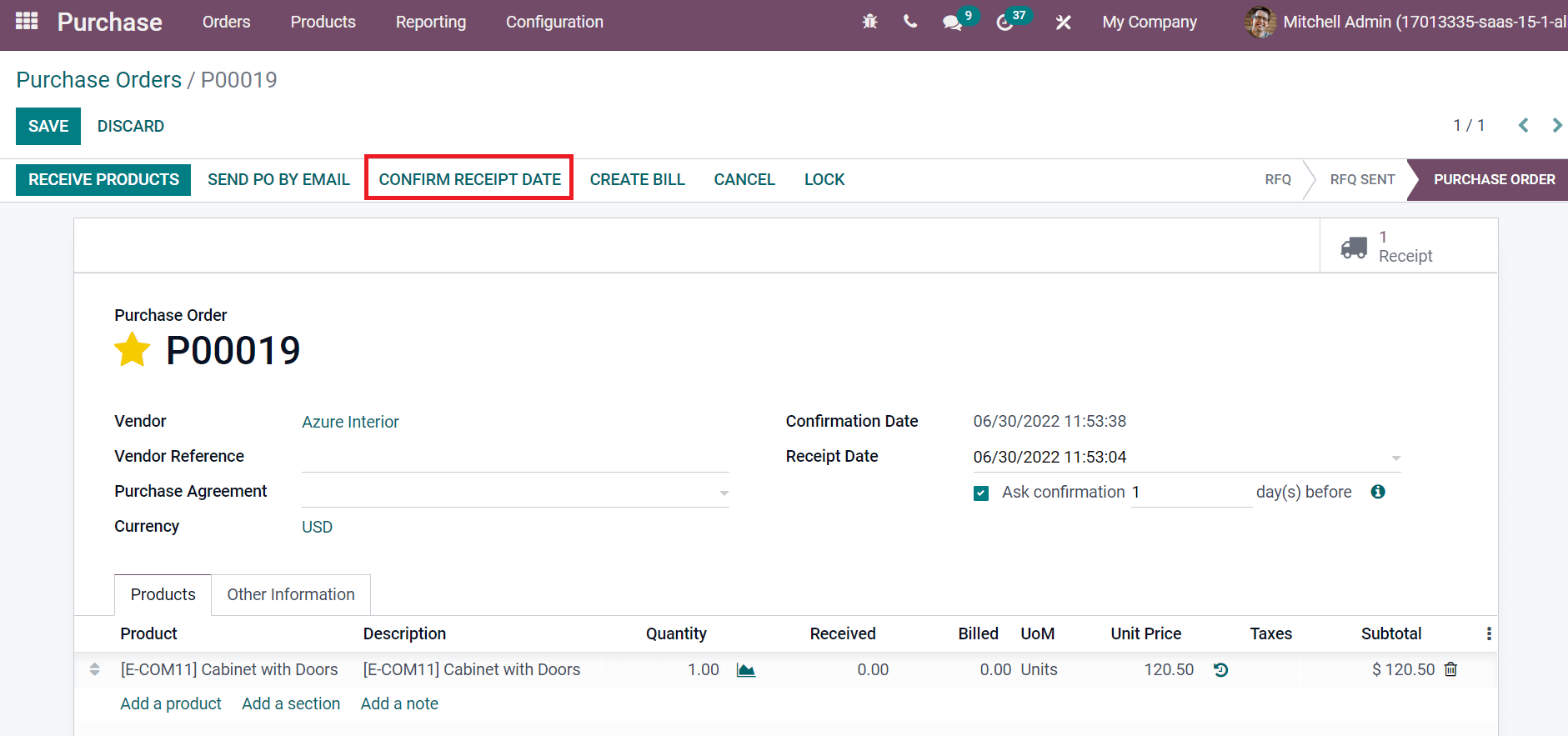Image resolution: width=1568 pixels, height=736 pixels.
Task: Click the SAVE button
Action: coord(48,126)
